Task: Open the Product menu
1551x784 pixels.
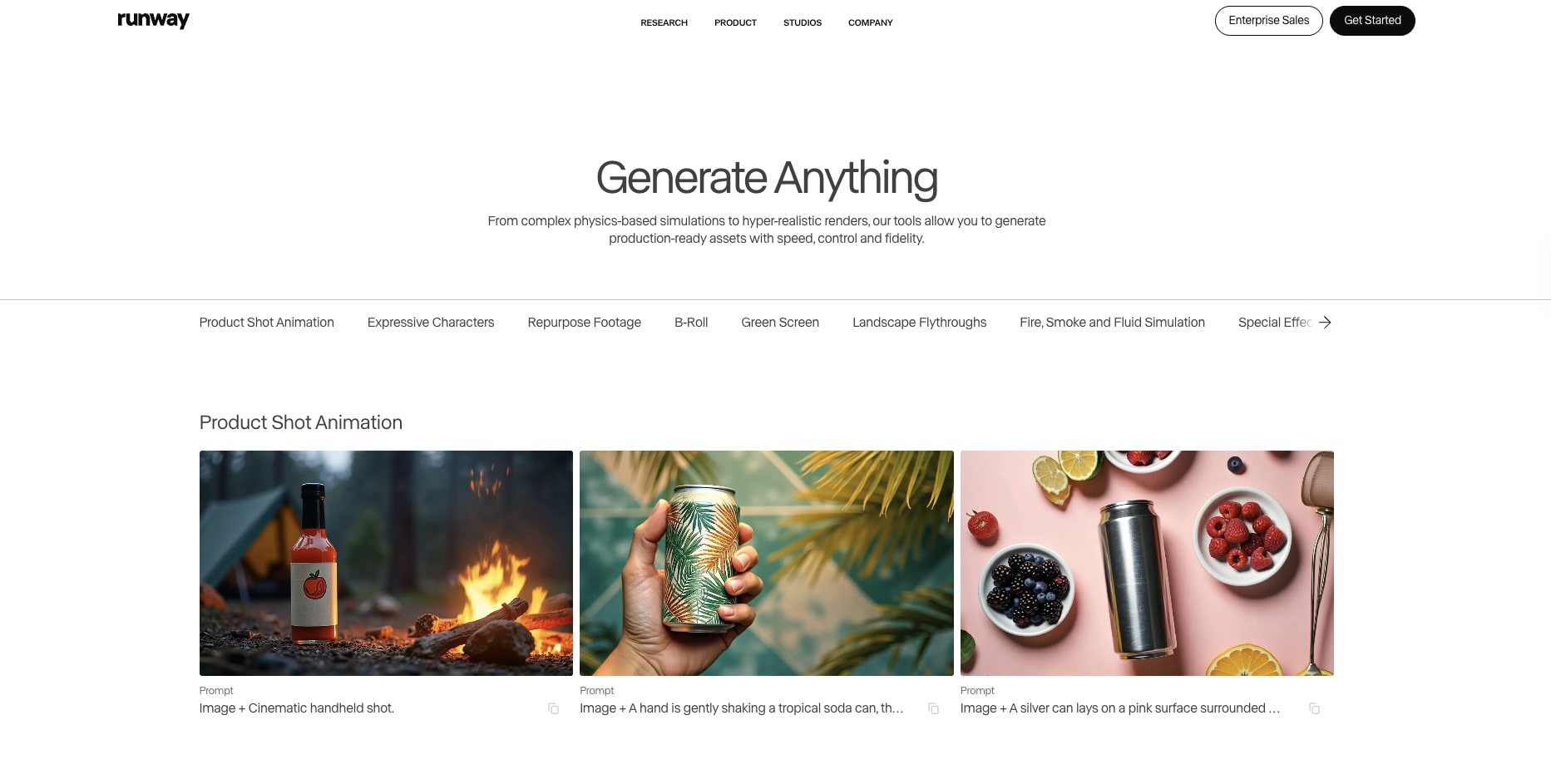Action: [735, 22]
